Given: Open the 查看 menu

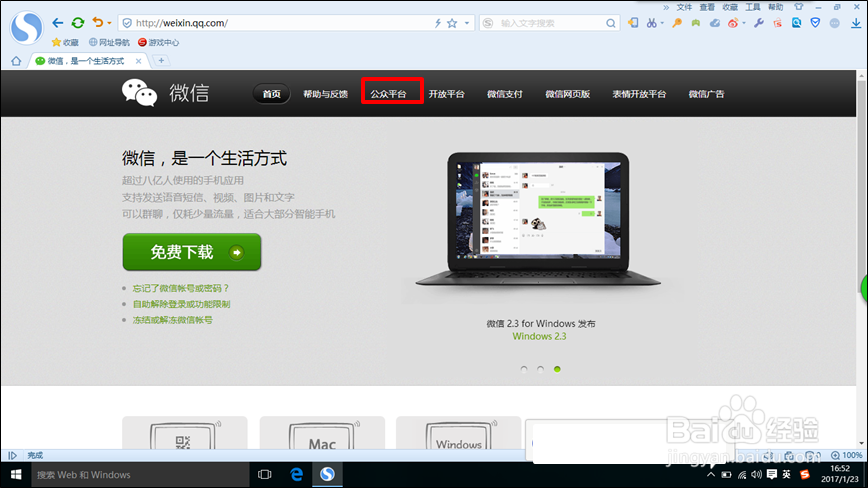Looking at the screenshot, I should tap(707, 7).
